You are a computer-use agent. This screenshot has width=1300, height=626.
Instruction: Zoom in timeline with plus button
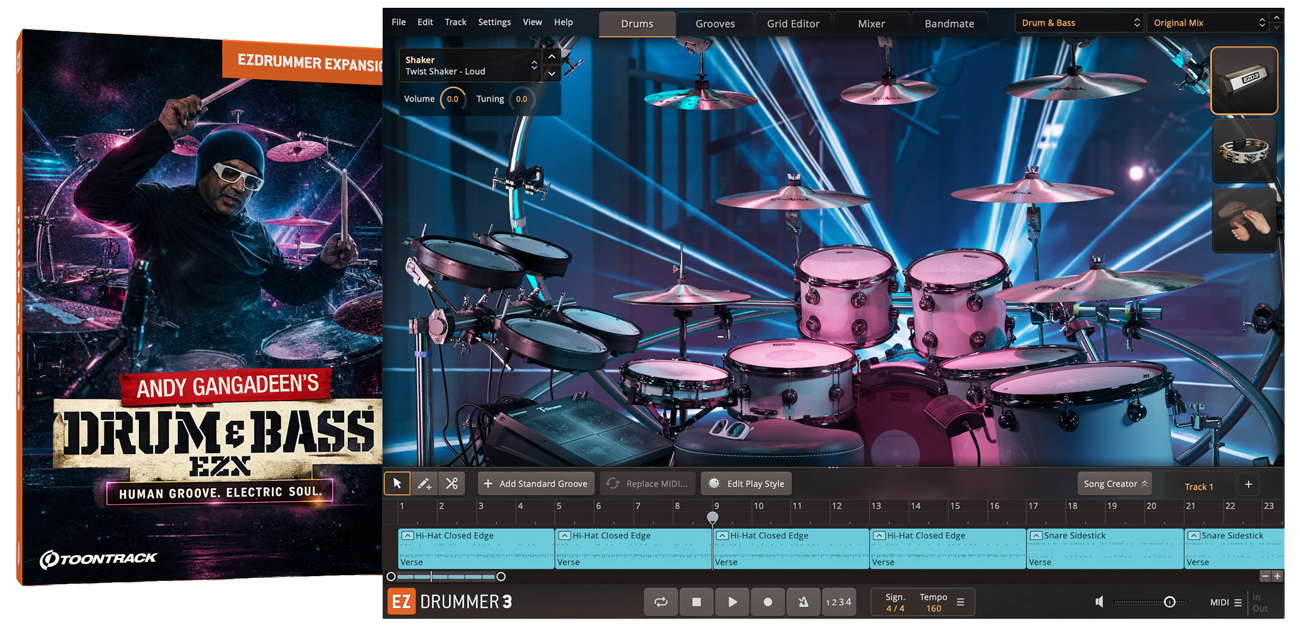pos(1277,577)
